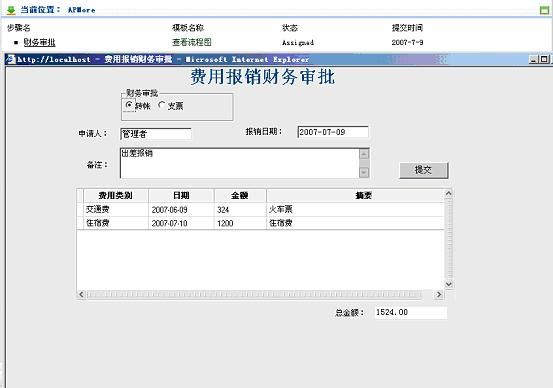The image size is (553, 388).
Task: Click the 住宿费 summary cell
Action: click(x=356, y=223)
